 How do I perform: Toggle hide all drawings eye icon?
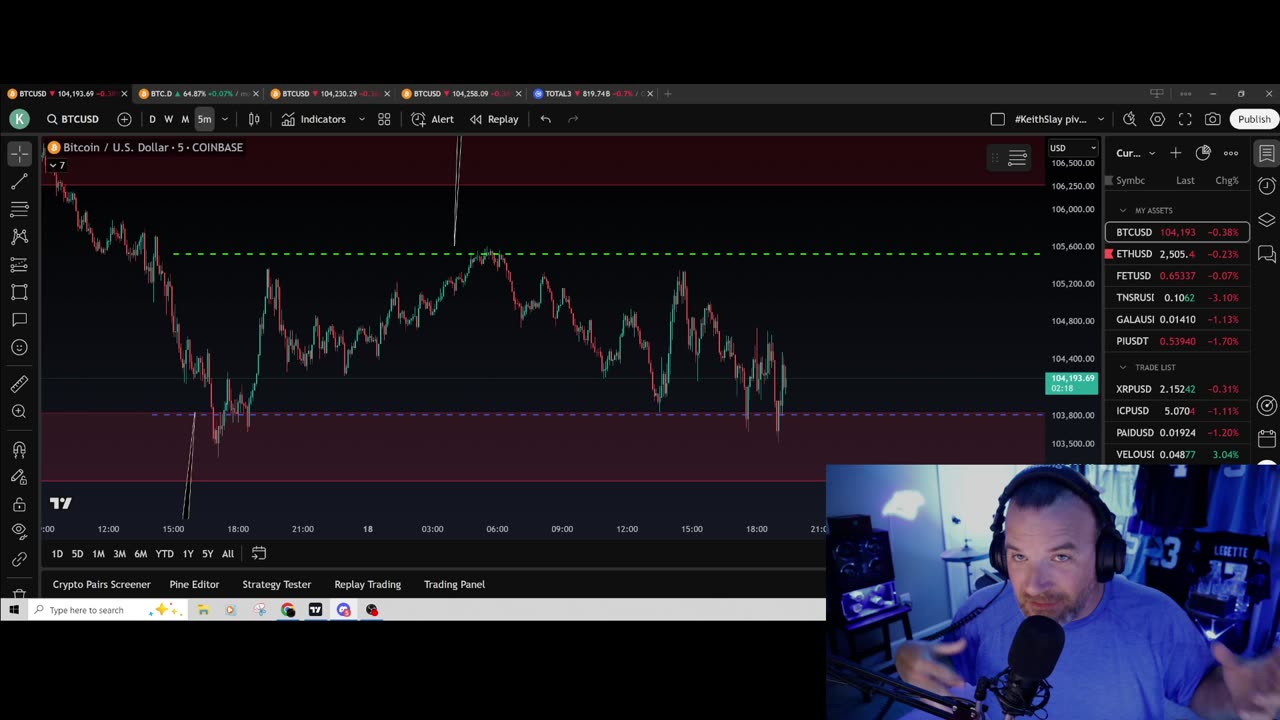(x=19, y=532)
